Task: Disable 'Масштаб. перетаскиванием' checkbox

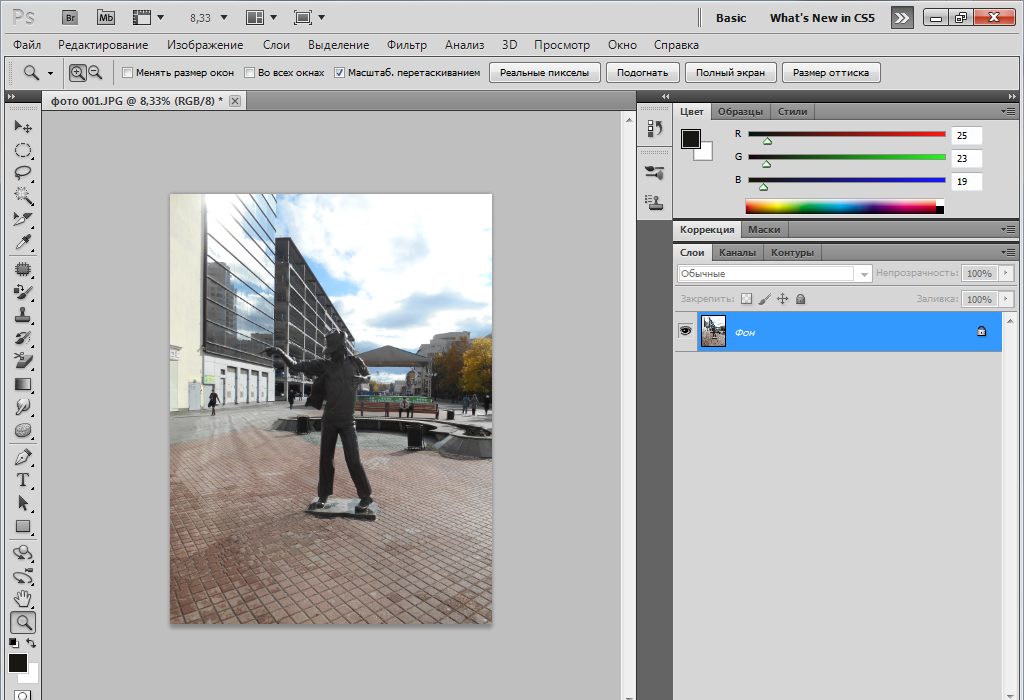Action: pos(339,72)
